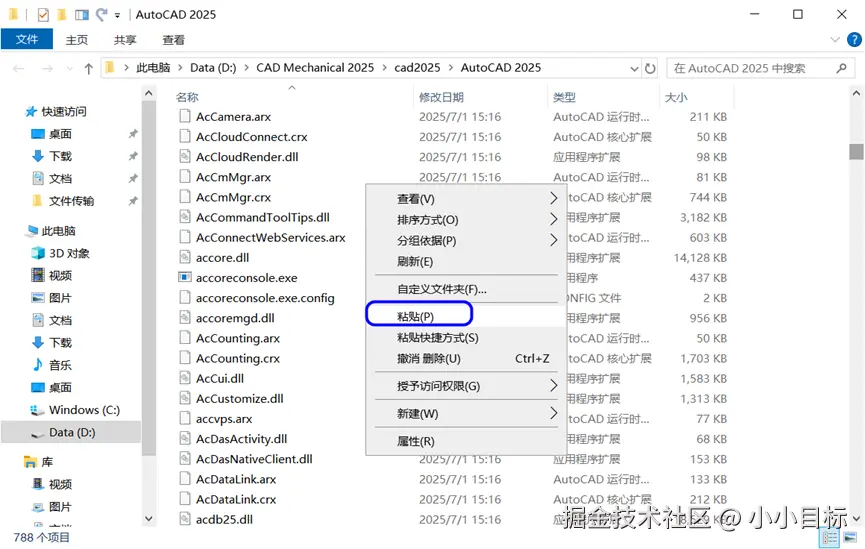865x549 pixels.
Task: Choose 粘贴快捷方式(S) from context menu
Action: click(x=466, y=338)
